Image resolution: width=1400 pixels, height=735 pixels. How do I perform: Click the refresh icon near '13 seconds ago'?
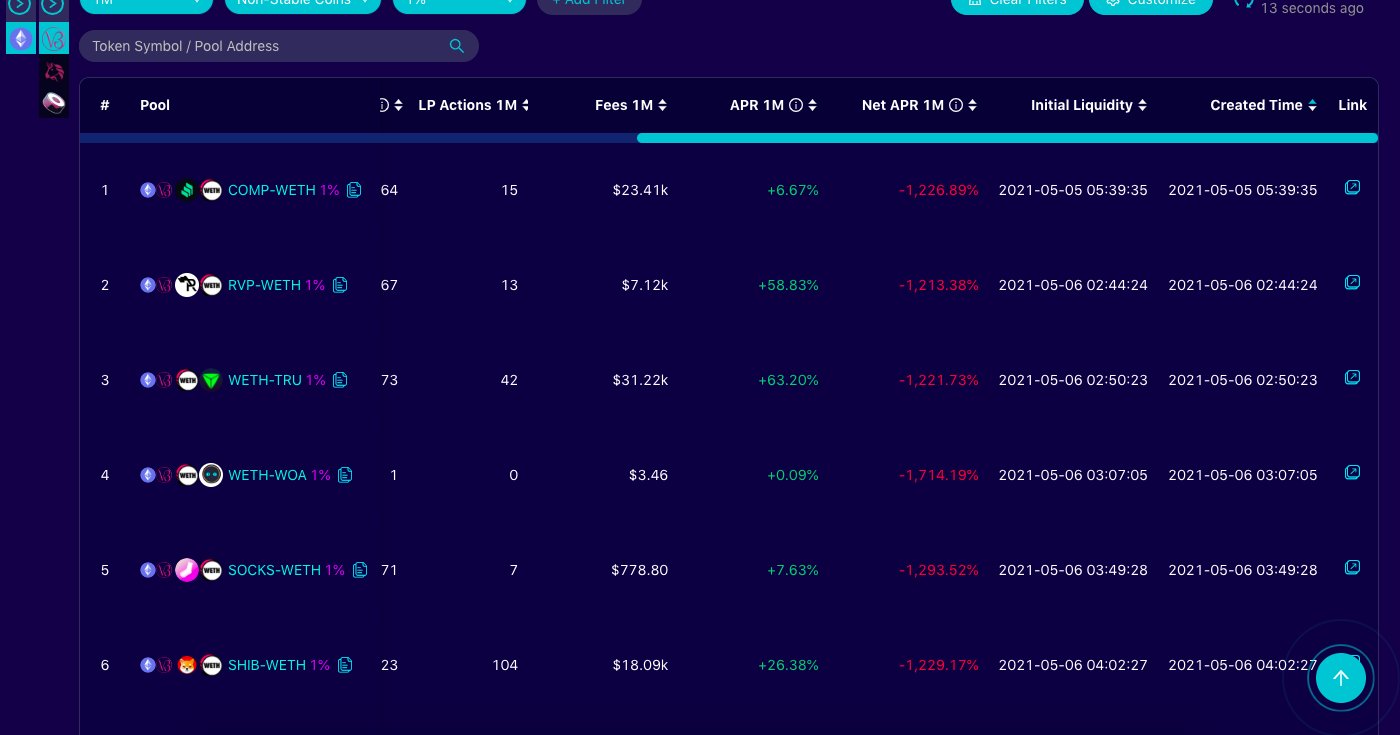(1243, 6)
